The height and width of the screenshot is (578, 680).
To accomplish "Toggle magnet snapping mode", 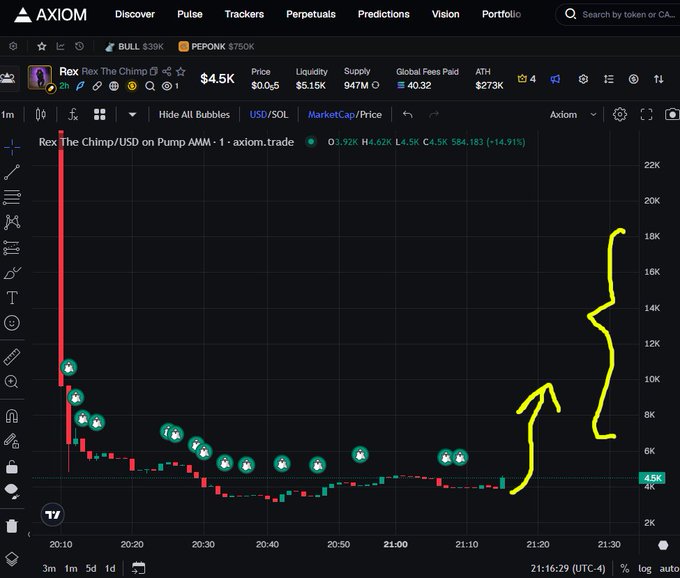I will [x=12, y=416].
